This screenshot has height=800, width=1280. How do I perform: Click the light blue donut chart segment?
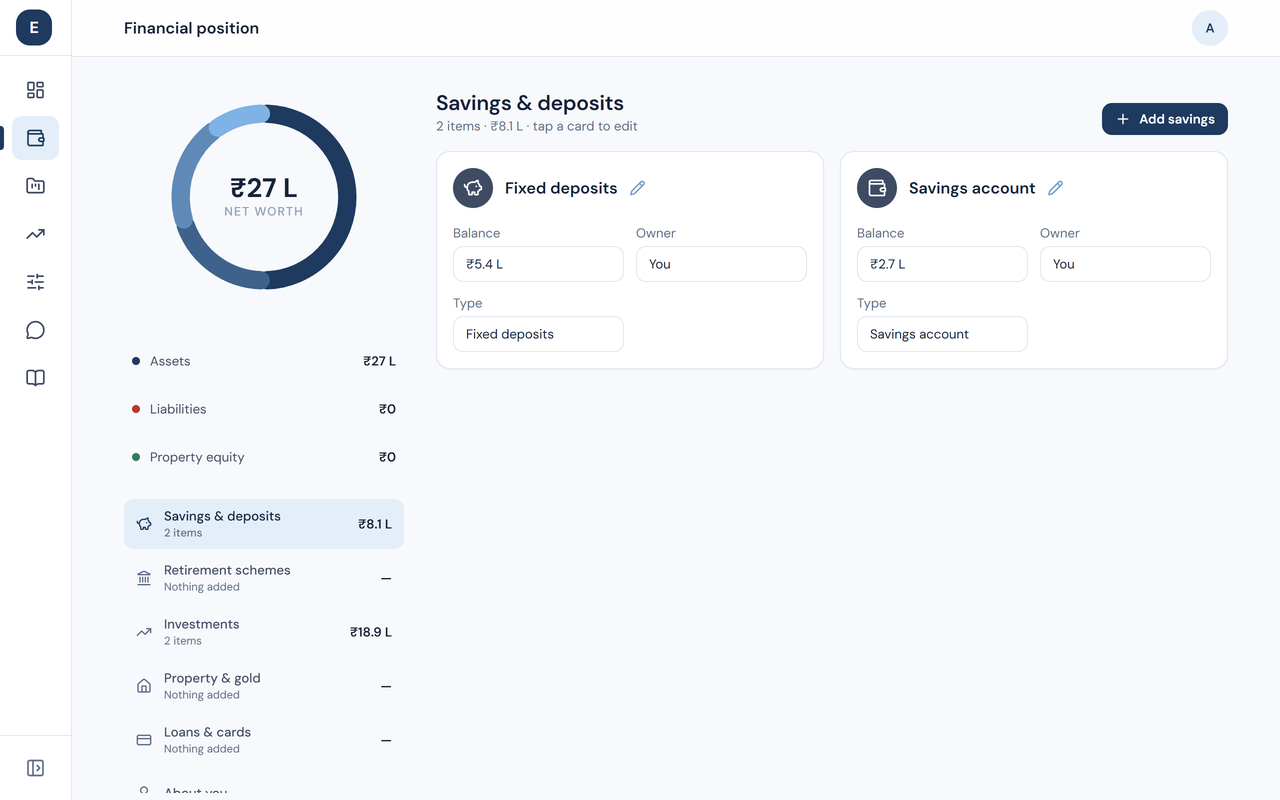[x=238, y=119]
